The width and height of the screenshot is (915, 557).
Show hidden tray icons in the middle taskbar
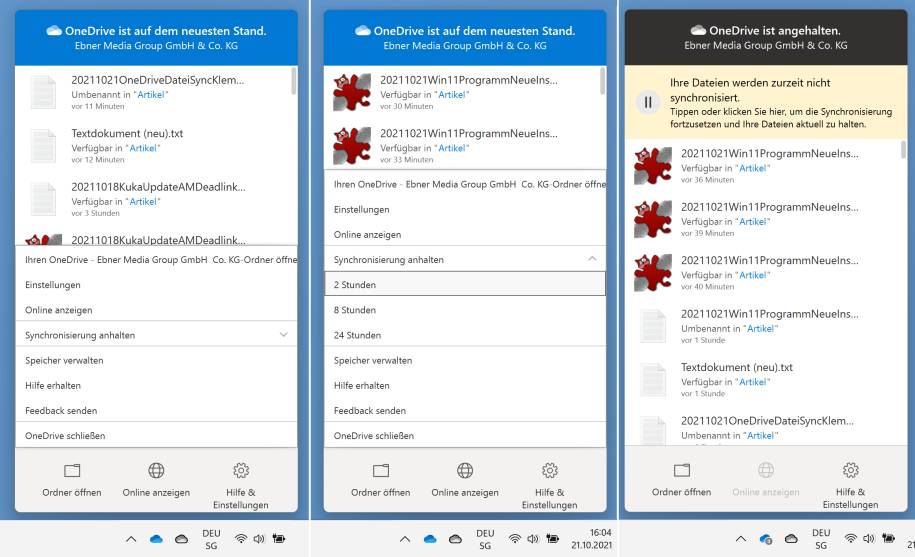(x=404, y=539)
